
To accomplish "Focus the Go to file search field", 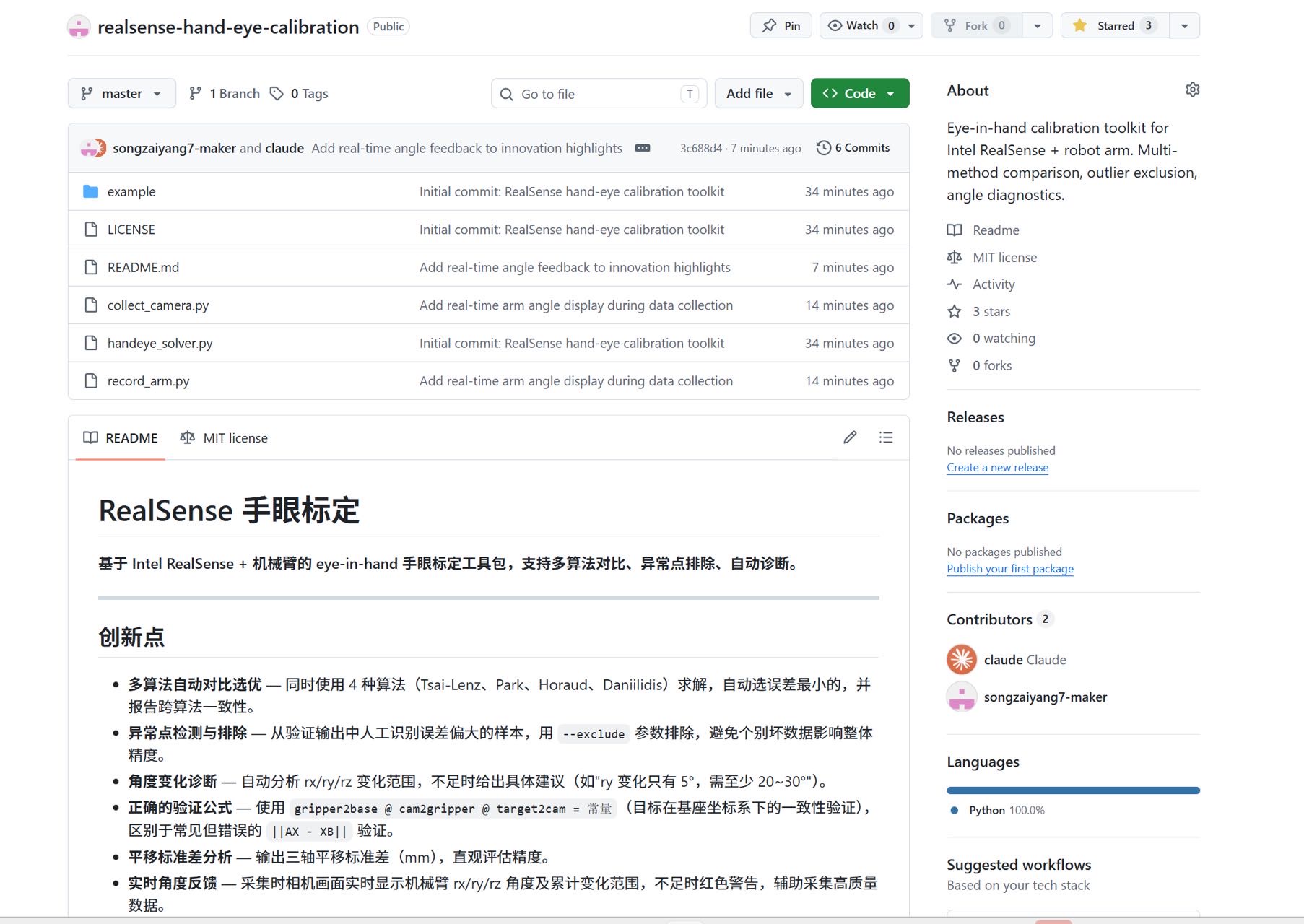I will tap(599, 94).
